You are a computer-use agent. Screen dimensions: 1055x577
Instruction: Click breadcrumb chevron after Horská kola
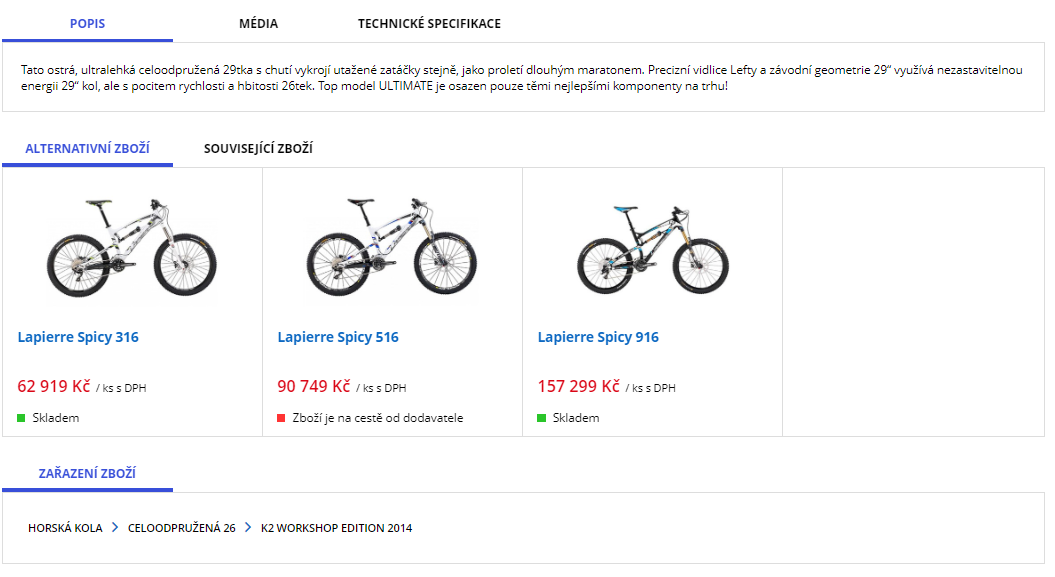(x=115, y=528)
